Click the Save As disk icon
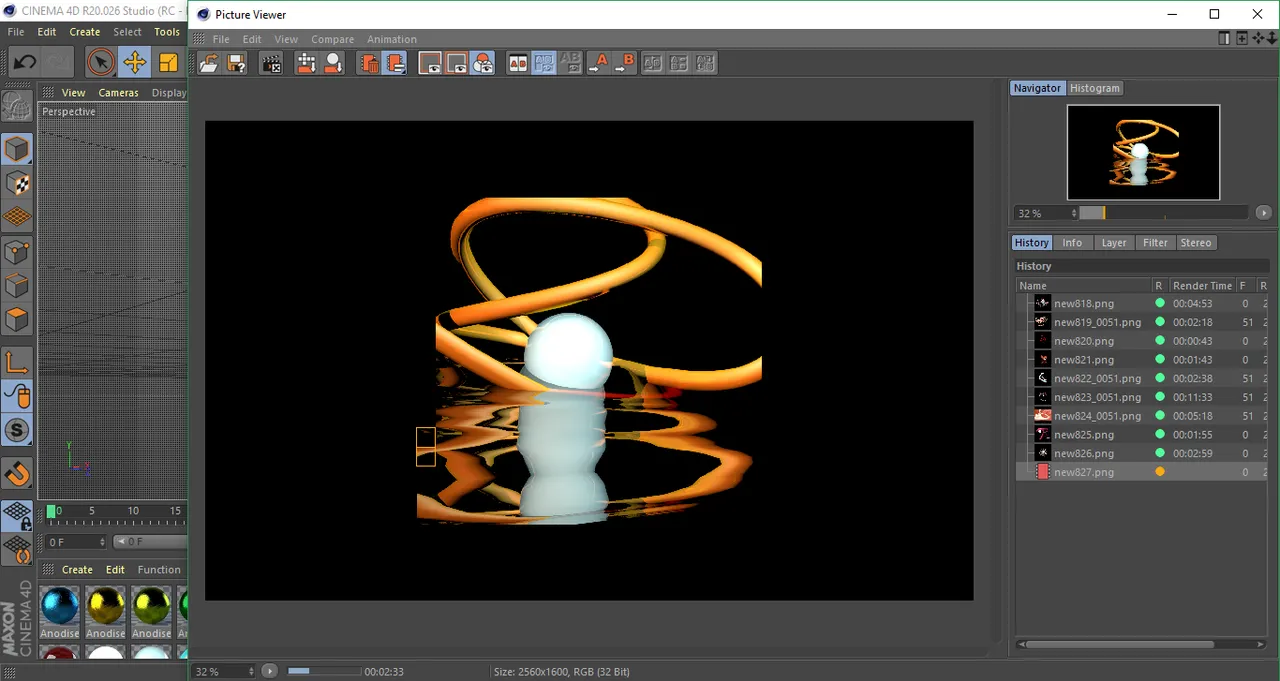The height and width of the screenshot is (681, 1280). pos(236,63)
